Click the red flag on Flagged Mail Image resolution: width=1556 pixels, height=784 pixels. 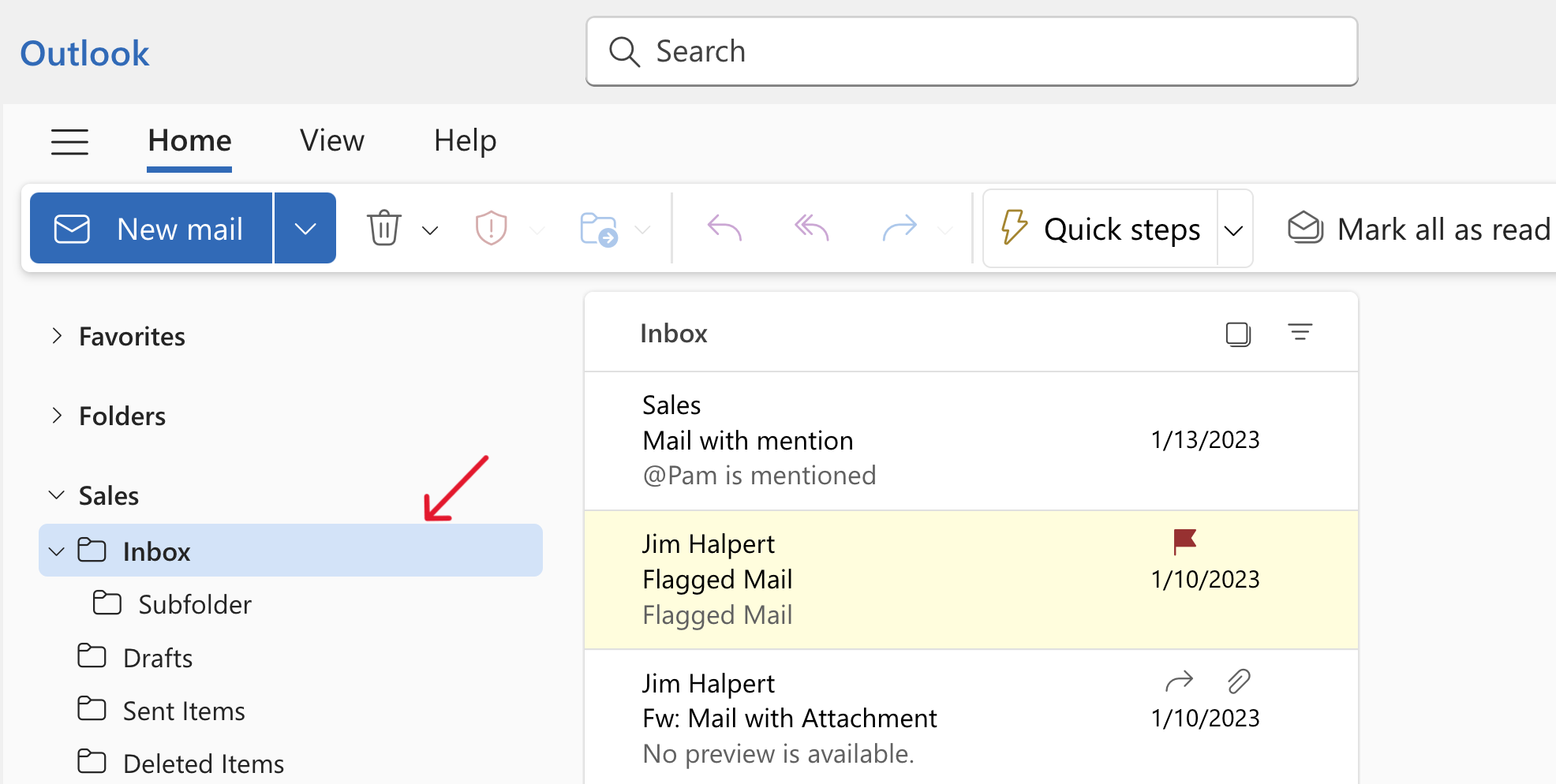click(1184, 541)
